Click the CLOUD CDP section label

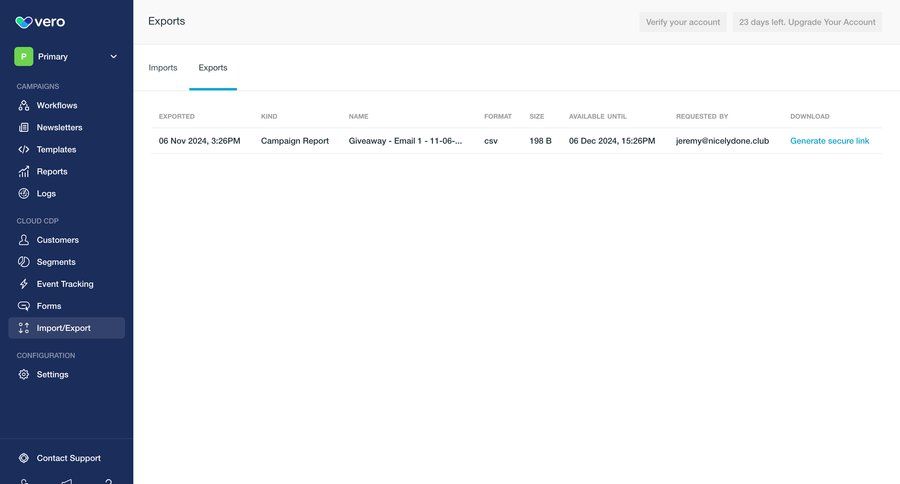[x=37, y=221]
